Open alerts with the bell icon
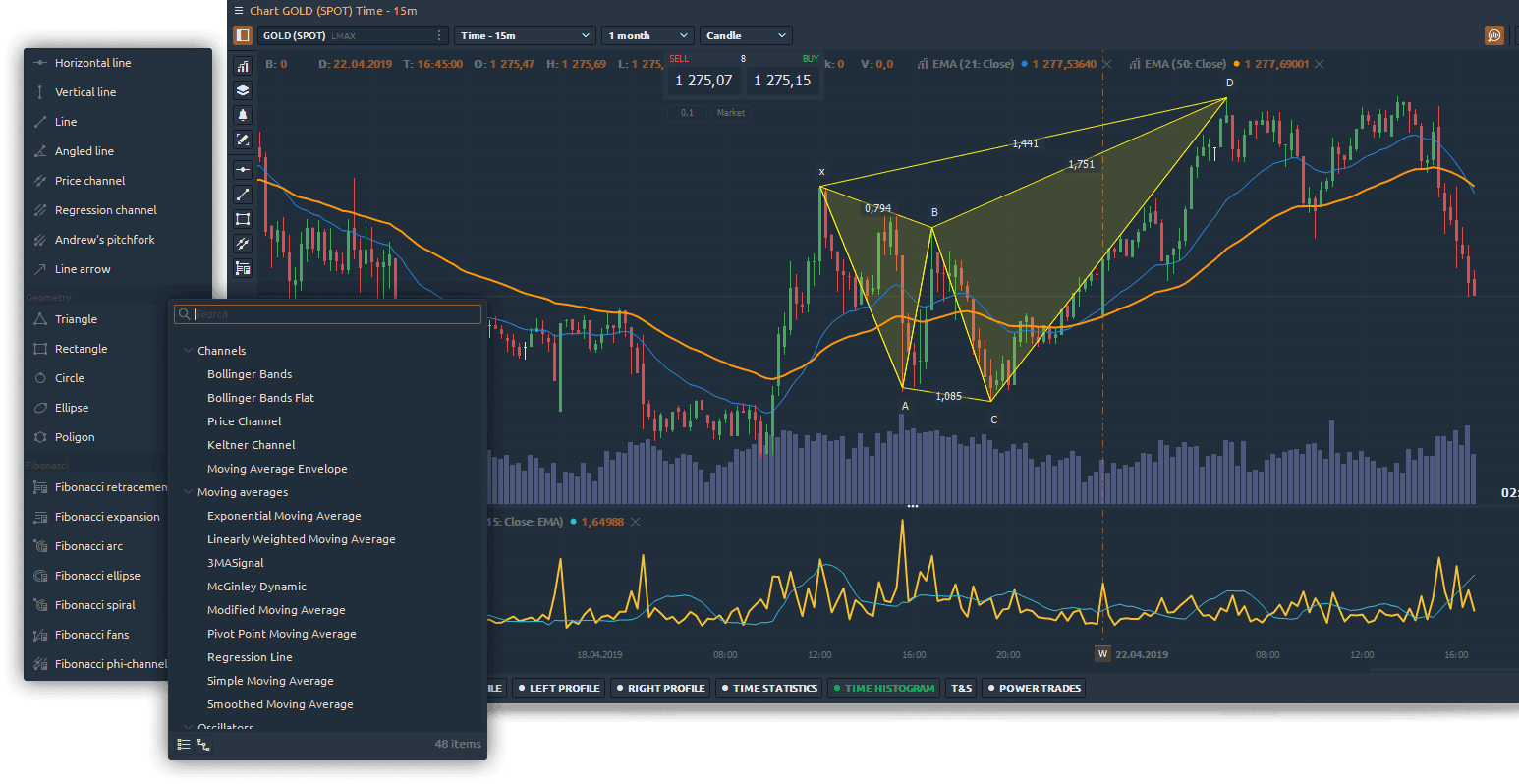This screenshot has height=784, width=1519. [243, 115]
